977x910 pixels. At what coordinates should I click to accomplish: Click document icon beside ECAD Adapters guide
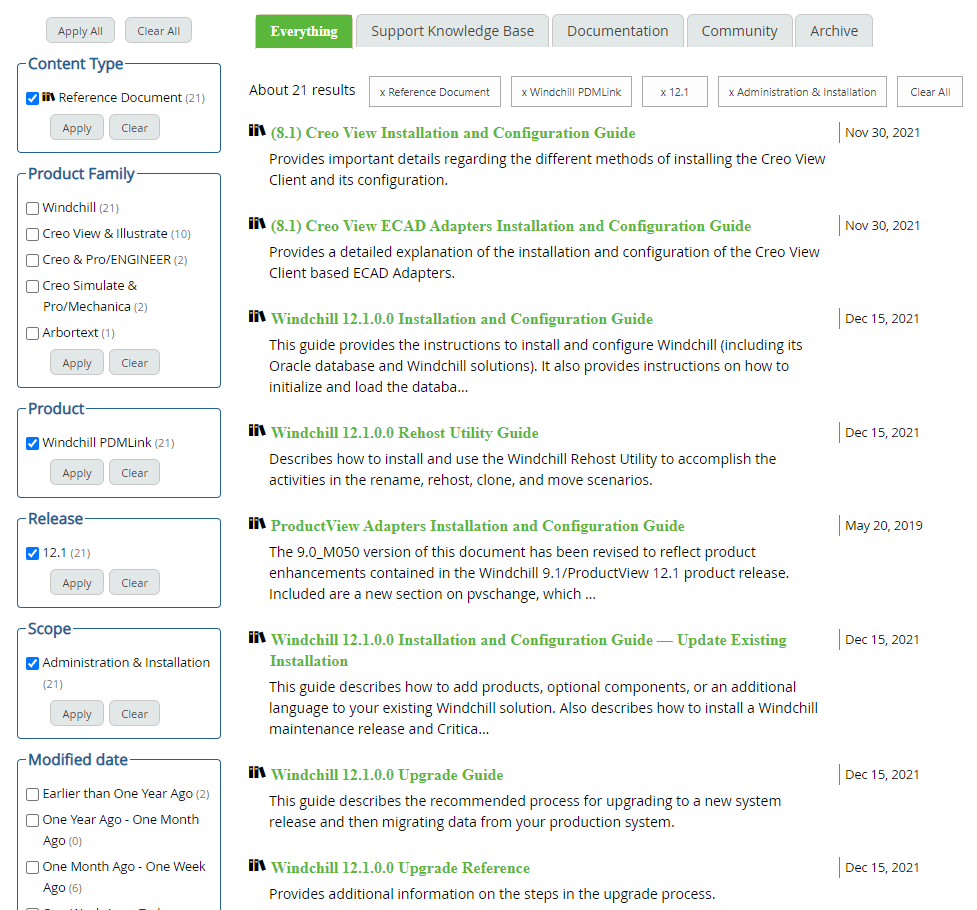coord(257,223)
